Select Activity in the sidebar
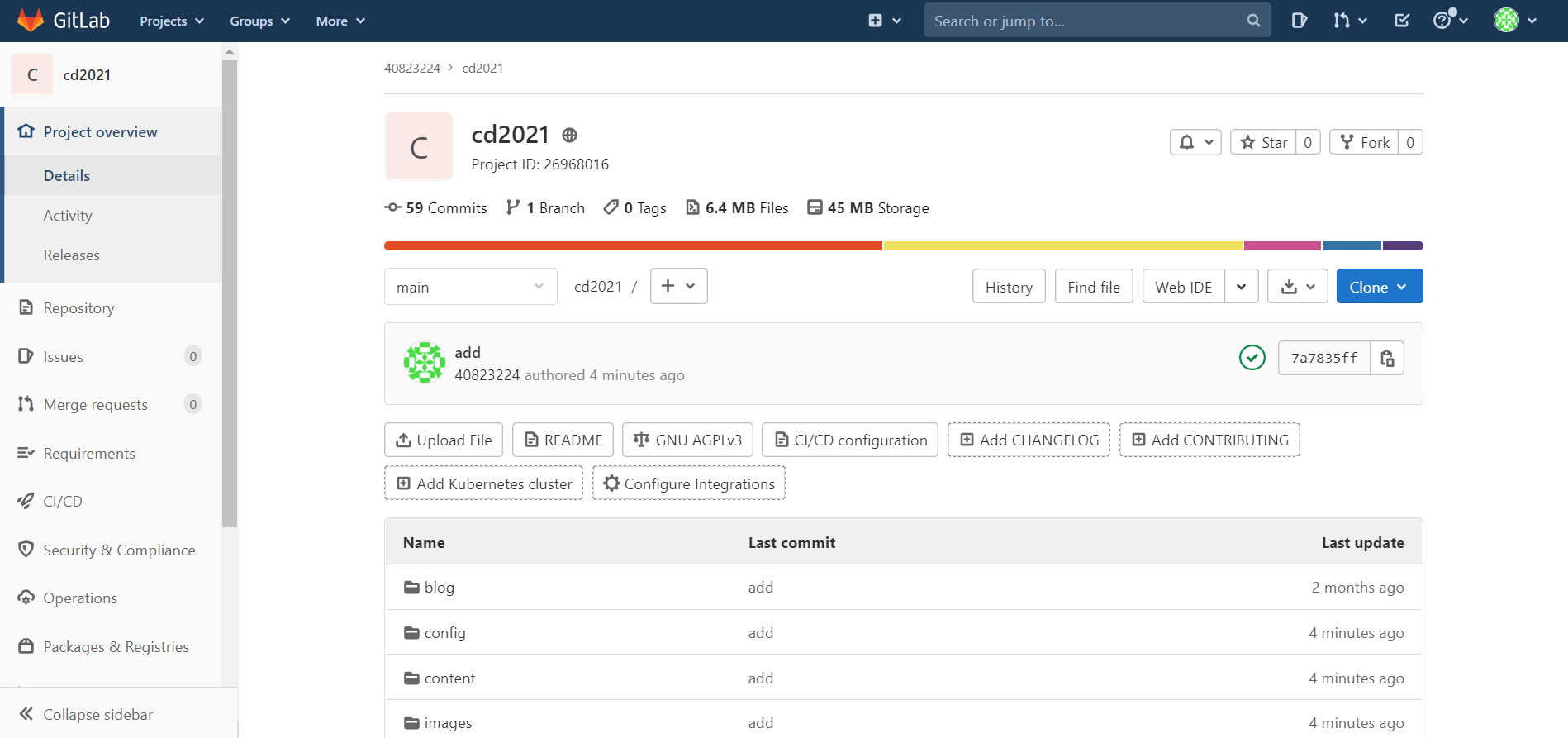Image resolution: width=1568 pixels, height=738 pixels. (x=68, y=215)
